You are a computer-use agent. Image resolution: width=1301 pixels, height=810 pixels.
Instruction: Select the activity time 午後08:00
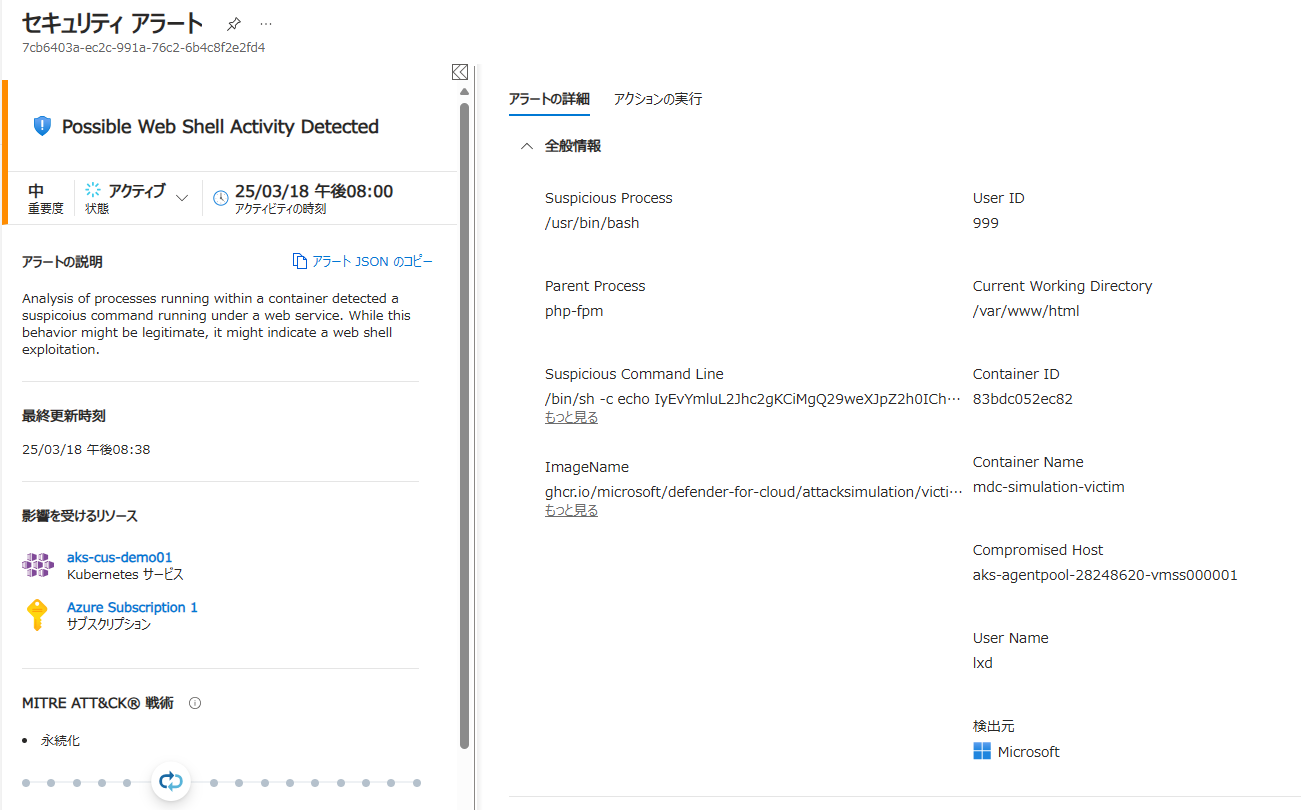314,191
